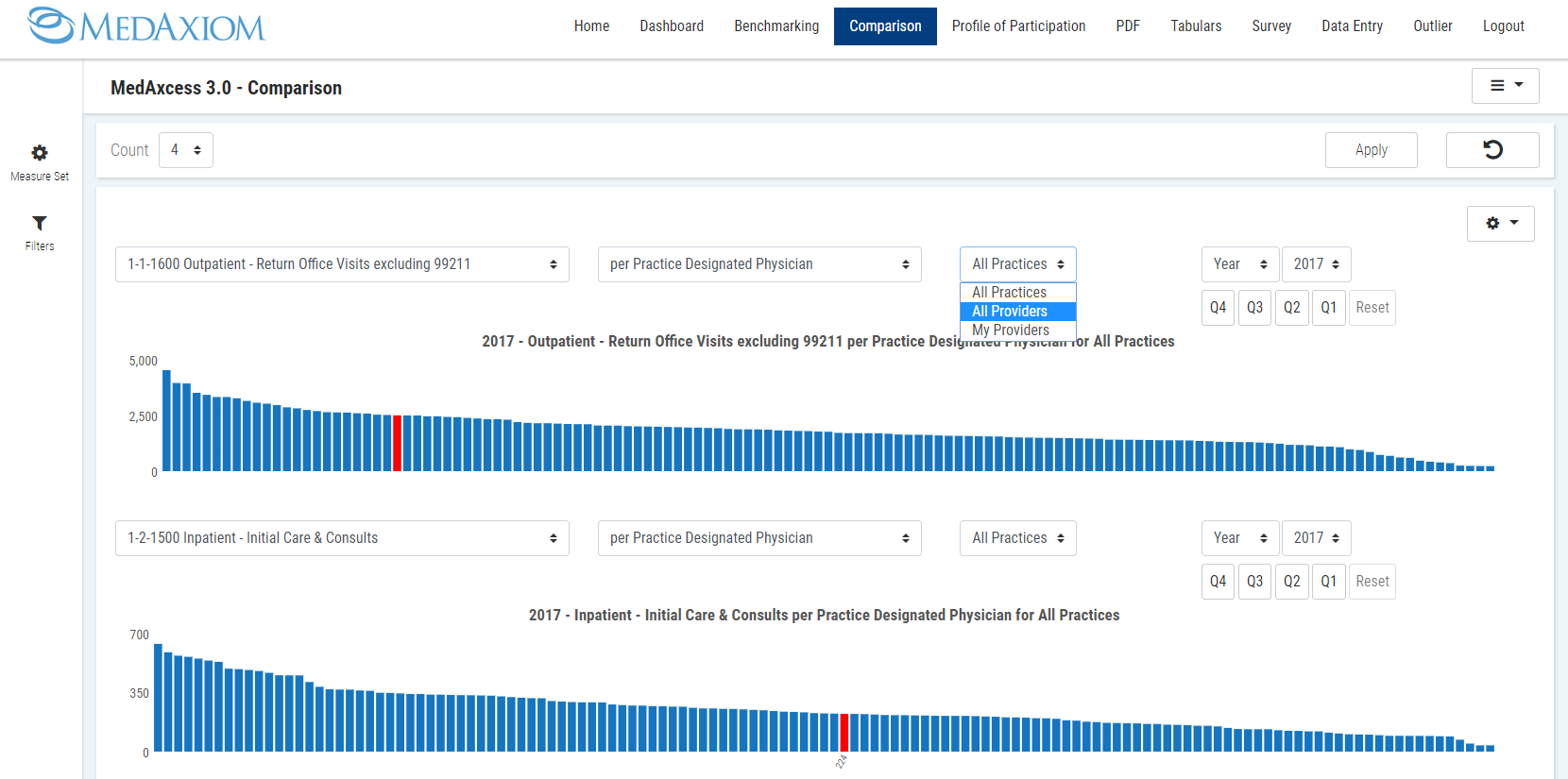The image size is (1568, 779).
Task: Click the red bar in Outpatient chart
Action: click(x=398, y=443)
